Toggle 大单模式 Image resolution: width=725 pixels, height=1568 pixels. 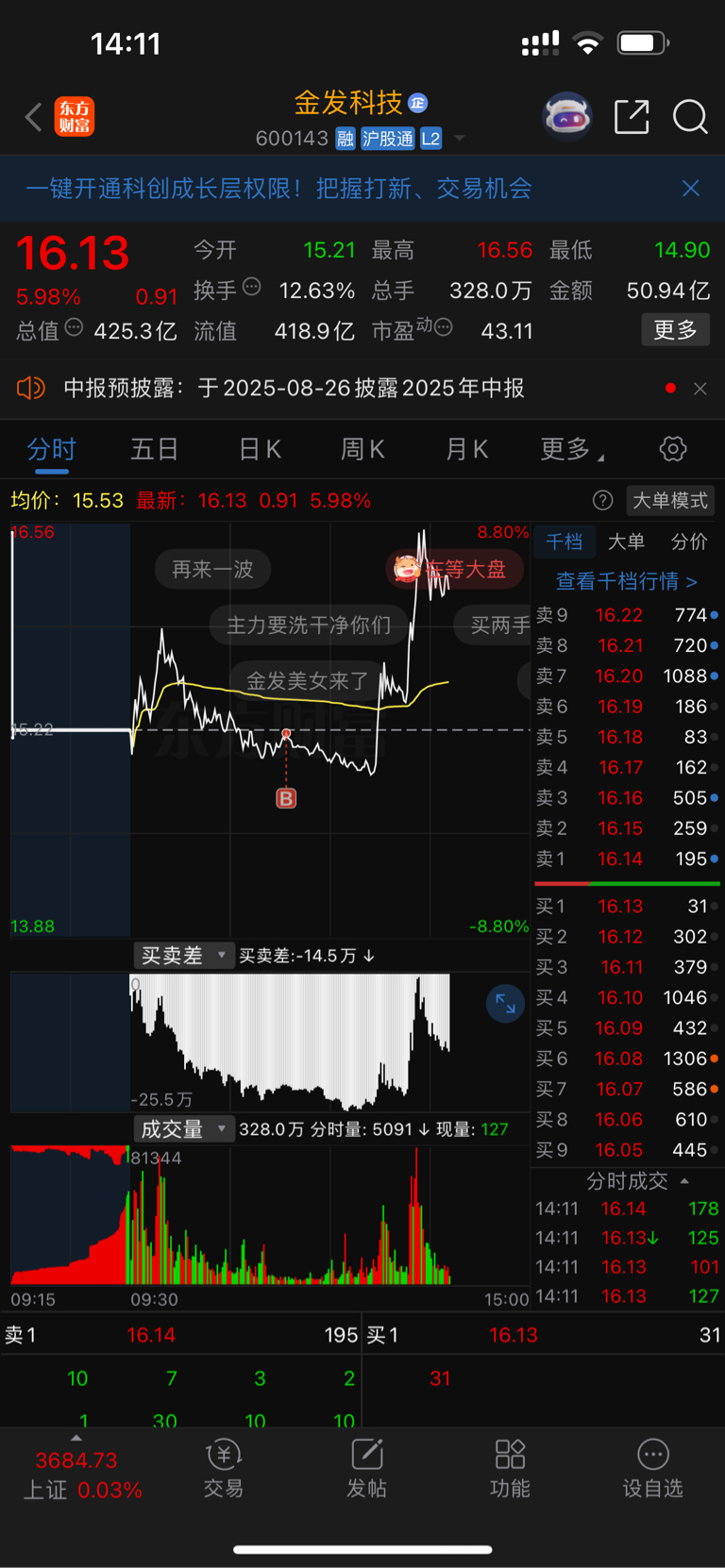(670, 500)
